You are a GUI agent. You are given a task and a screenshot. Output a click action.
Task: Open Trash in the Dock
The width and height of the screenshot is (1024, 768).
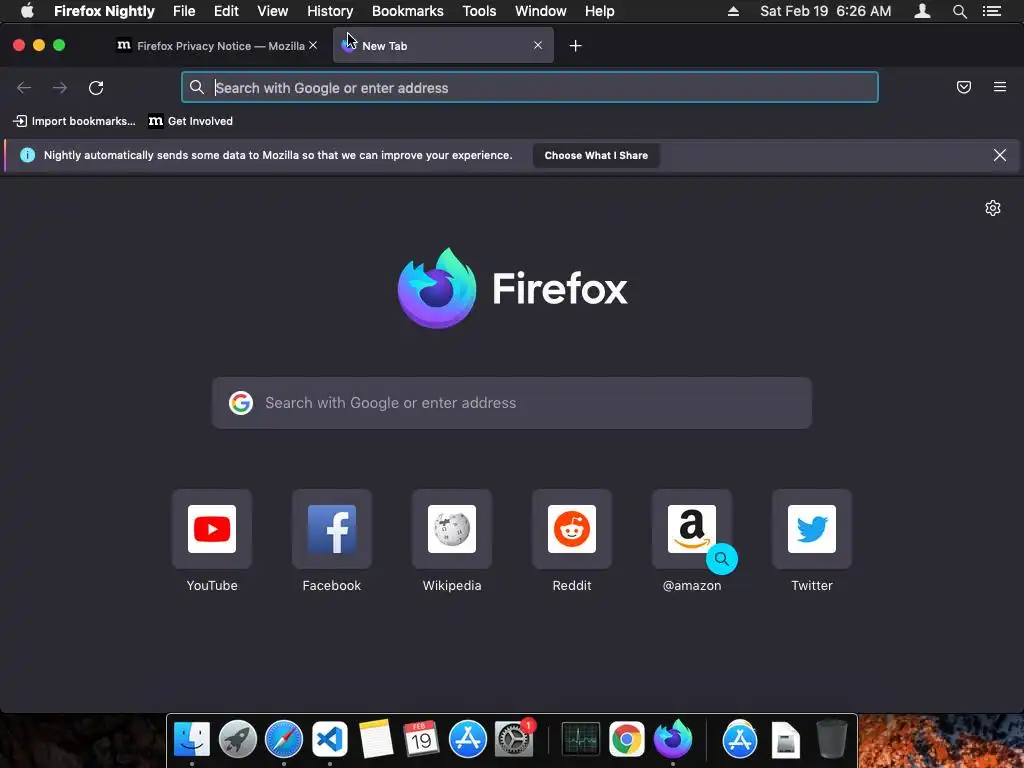[831, 739]
